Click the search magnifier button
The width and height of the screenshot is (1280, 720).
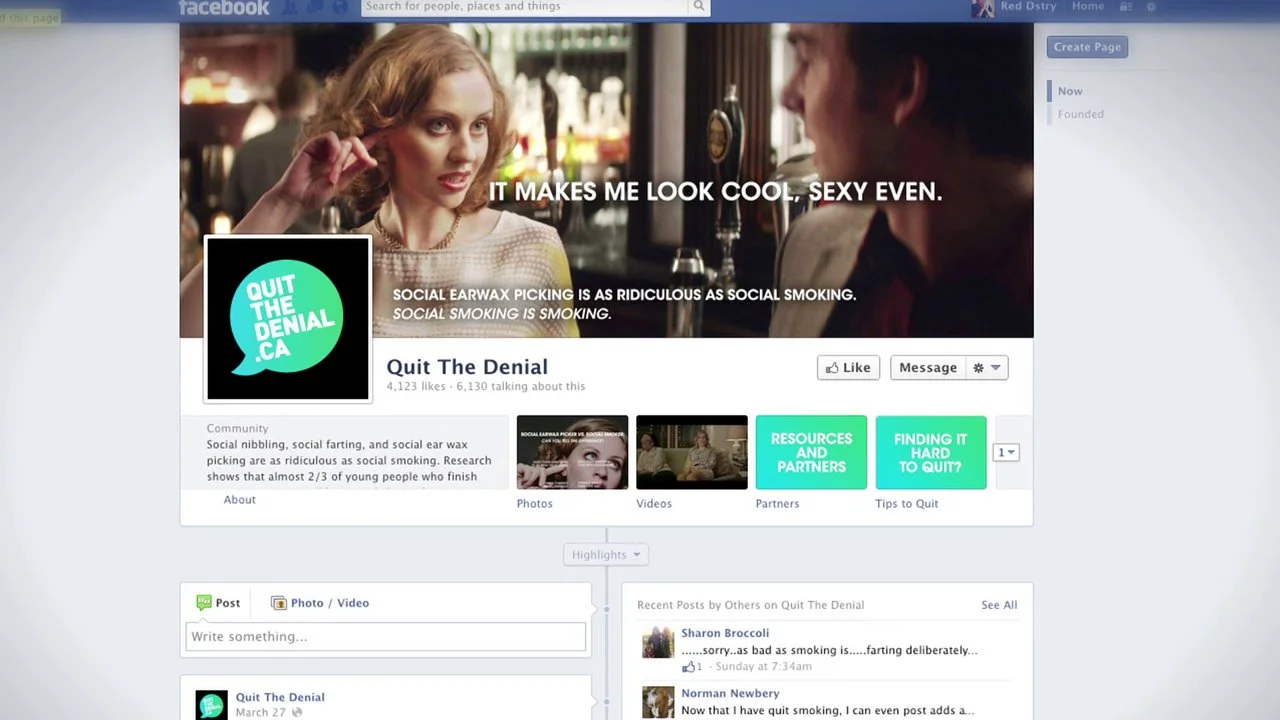[x=699, y=6]
